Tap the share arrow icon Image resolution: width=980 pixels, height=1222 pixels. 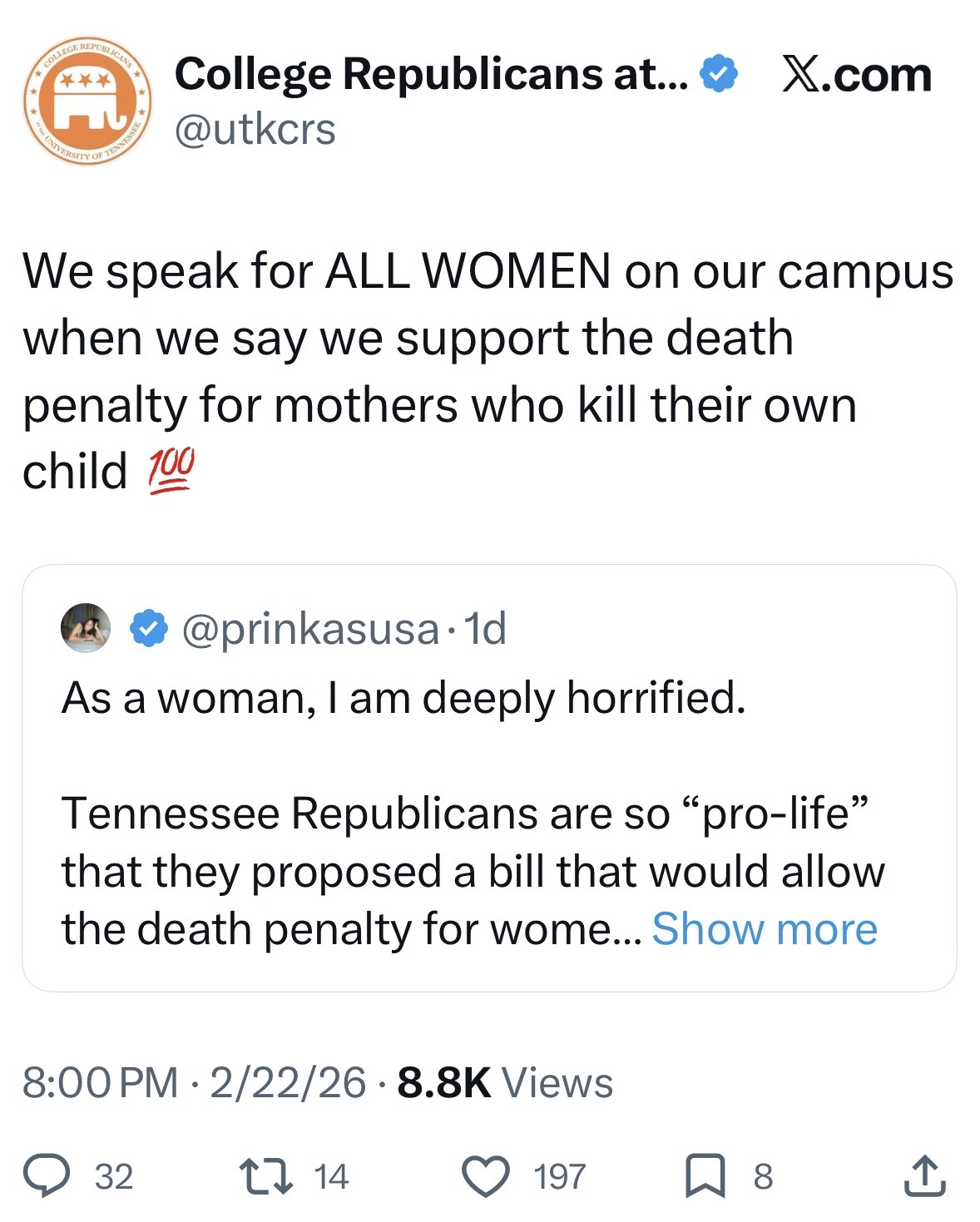[x=924, y=1175]
